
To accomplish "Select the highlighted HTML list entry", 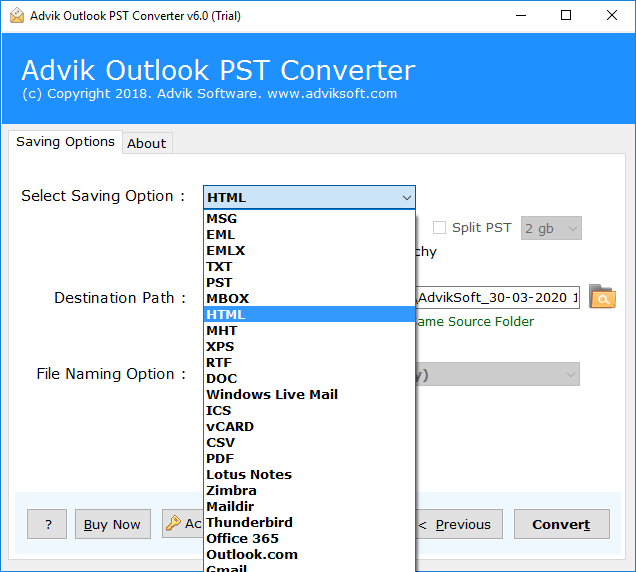I will coord(309,314).
